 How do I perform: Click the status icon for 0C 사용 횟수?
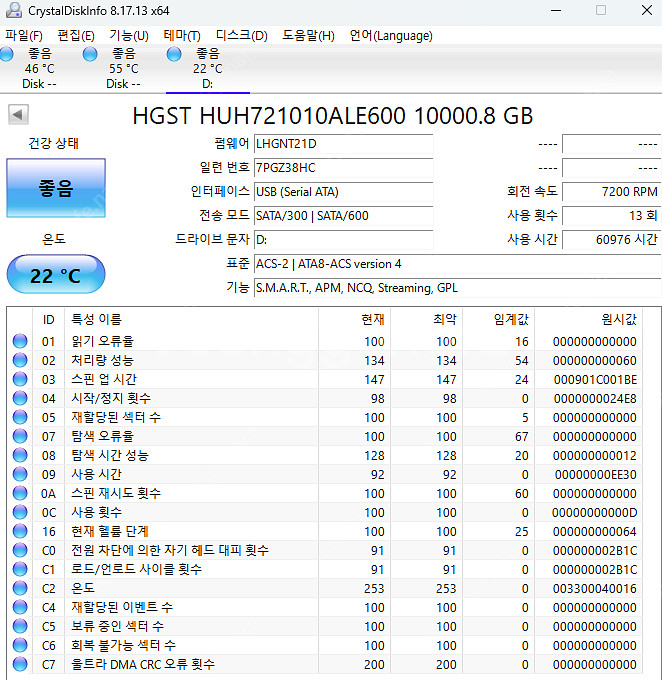(20, 512)
